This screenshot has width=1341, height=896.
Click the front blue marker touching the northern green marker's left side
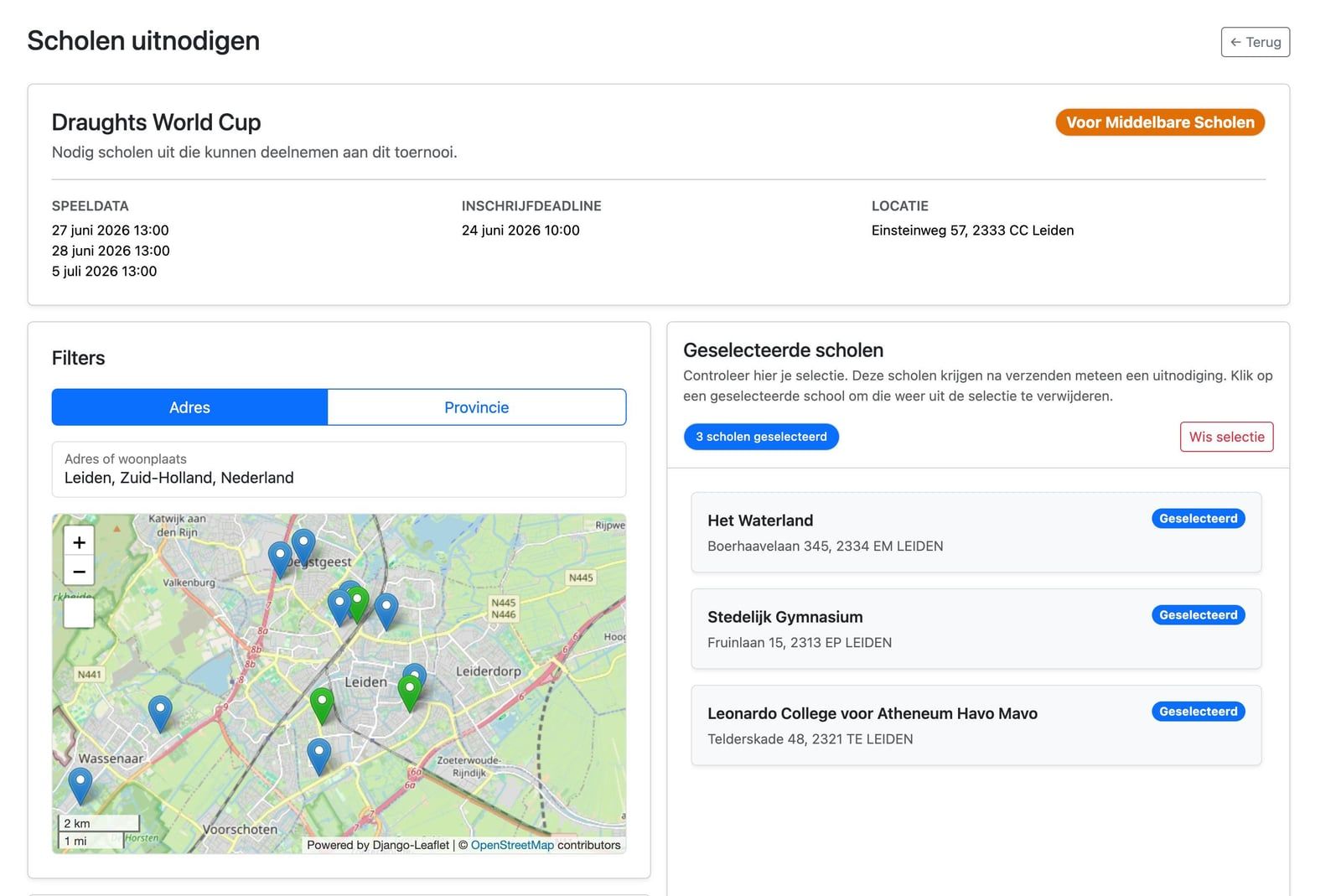pyautogui.click(x=339, y=606)
